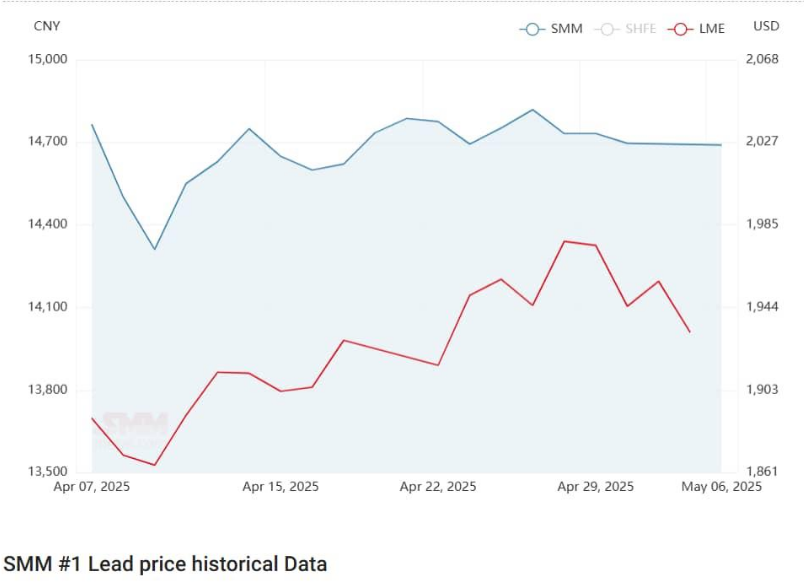This screenshot has height=583, width=804.
Task: Click the Apr 07, 2025 date label
Action: tap(91, 487)
